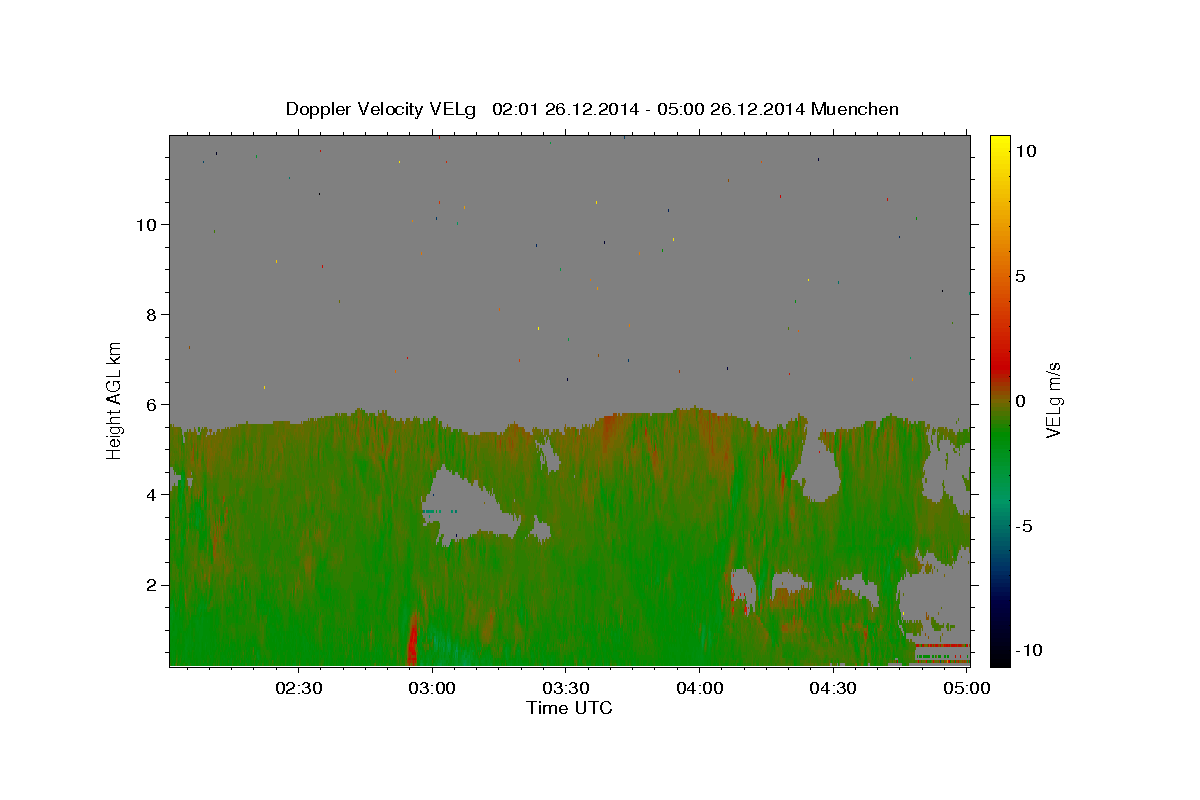Viewport: 1200px width, 800px height.
Task: Click the colorbar value -10
Action: 1028,650
